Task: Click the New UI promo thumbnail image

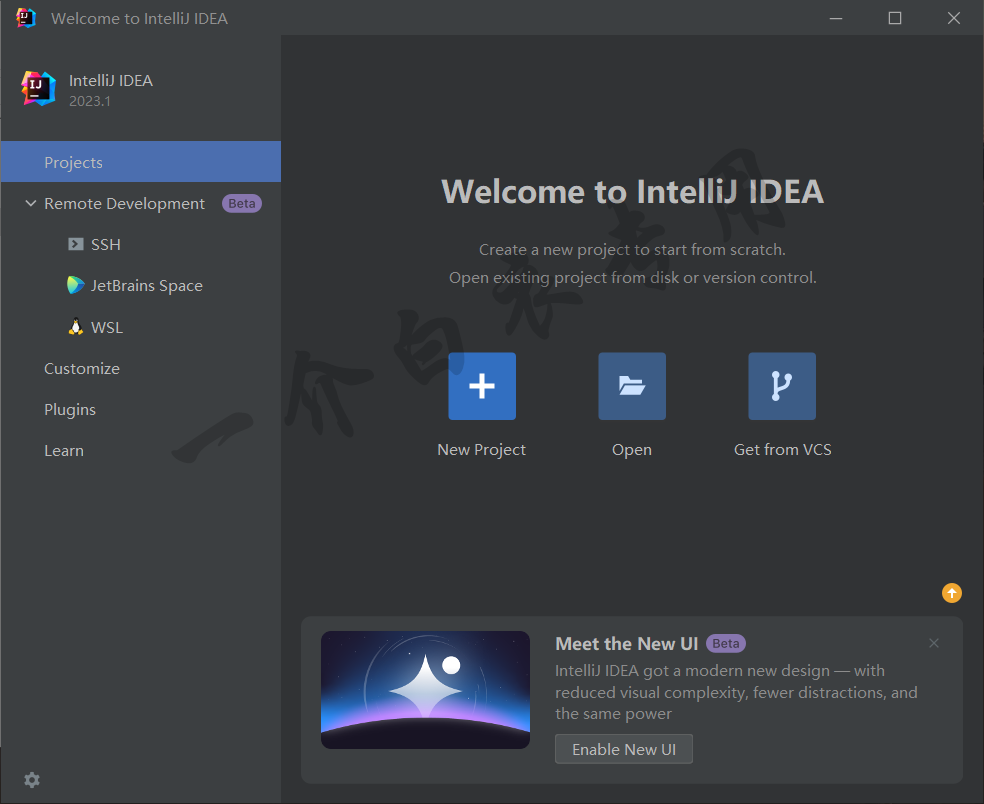Action: pos(425,690)
